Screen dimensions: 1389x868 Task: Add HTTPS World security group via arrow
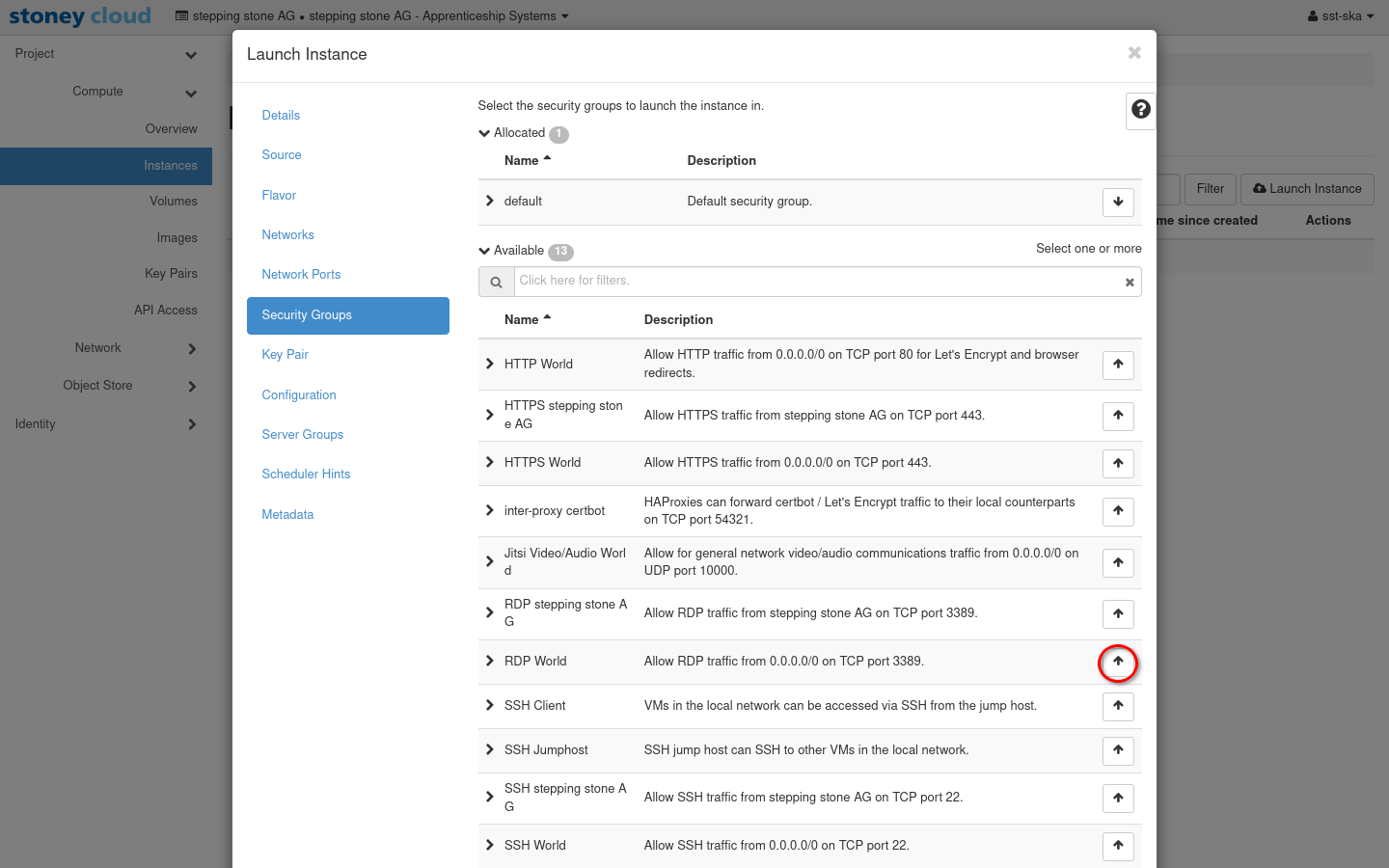click(1118, 464)
